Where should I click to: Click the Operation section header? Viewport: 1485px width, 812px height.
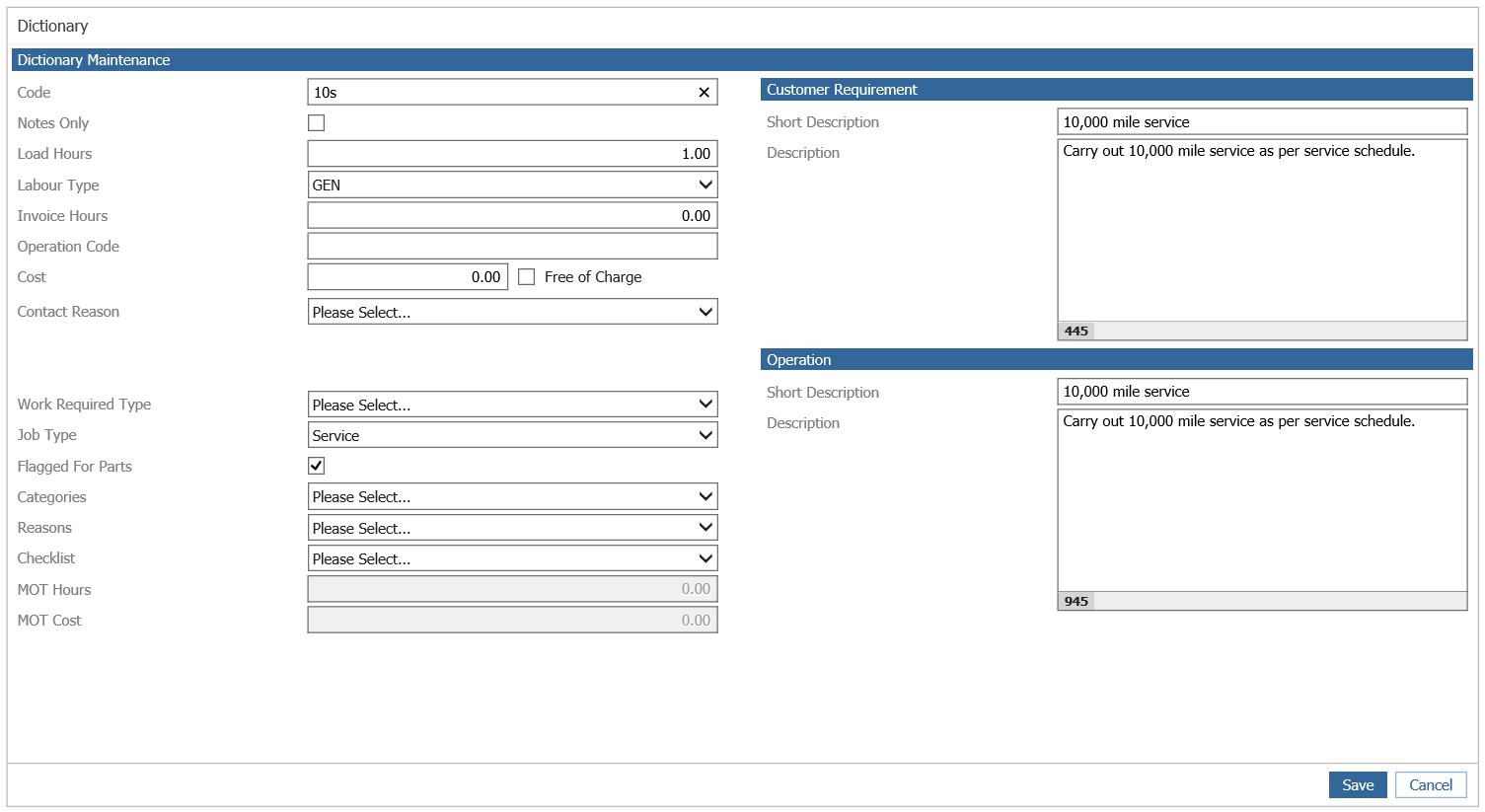[x=1117, y=360]
